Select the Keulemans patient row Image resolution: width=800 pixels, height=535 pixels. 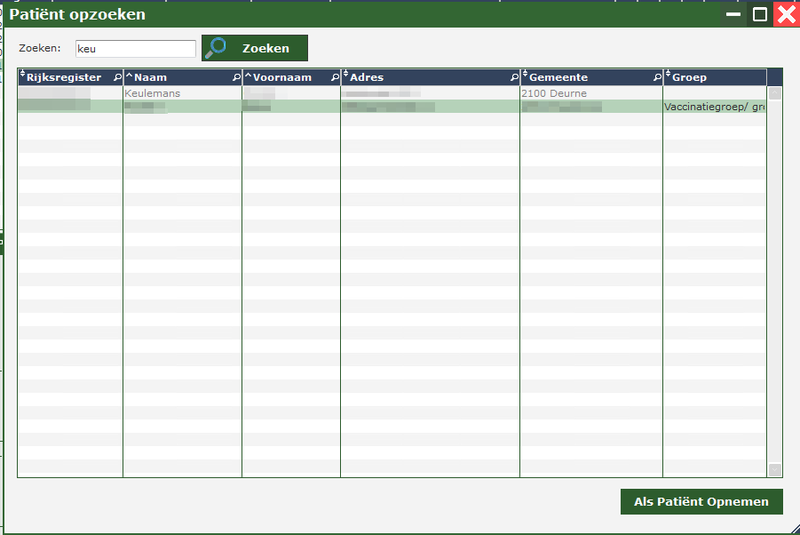coord(152,93)
